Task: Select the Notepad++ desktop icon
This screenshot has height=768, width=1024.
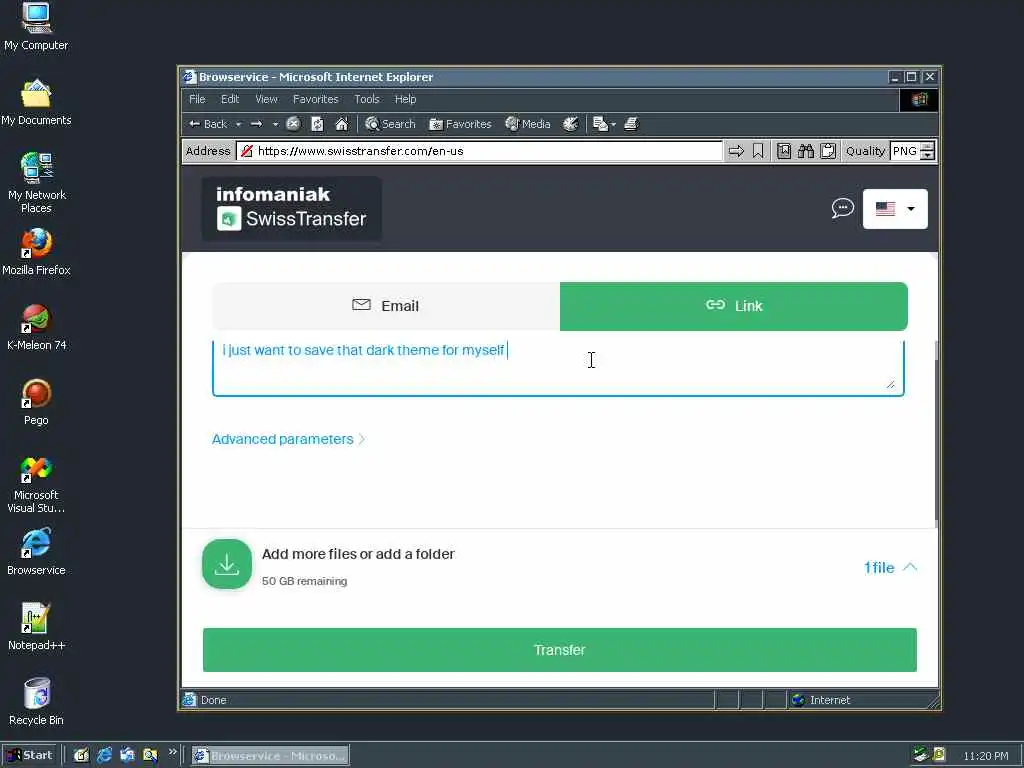Action: [x=36, y=628]
